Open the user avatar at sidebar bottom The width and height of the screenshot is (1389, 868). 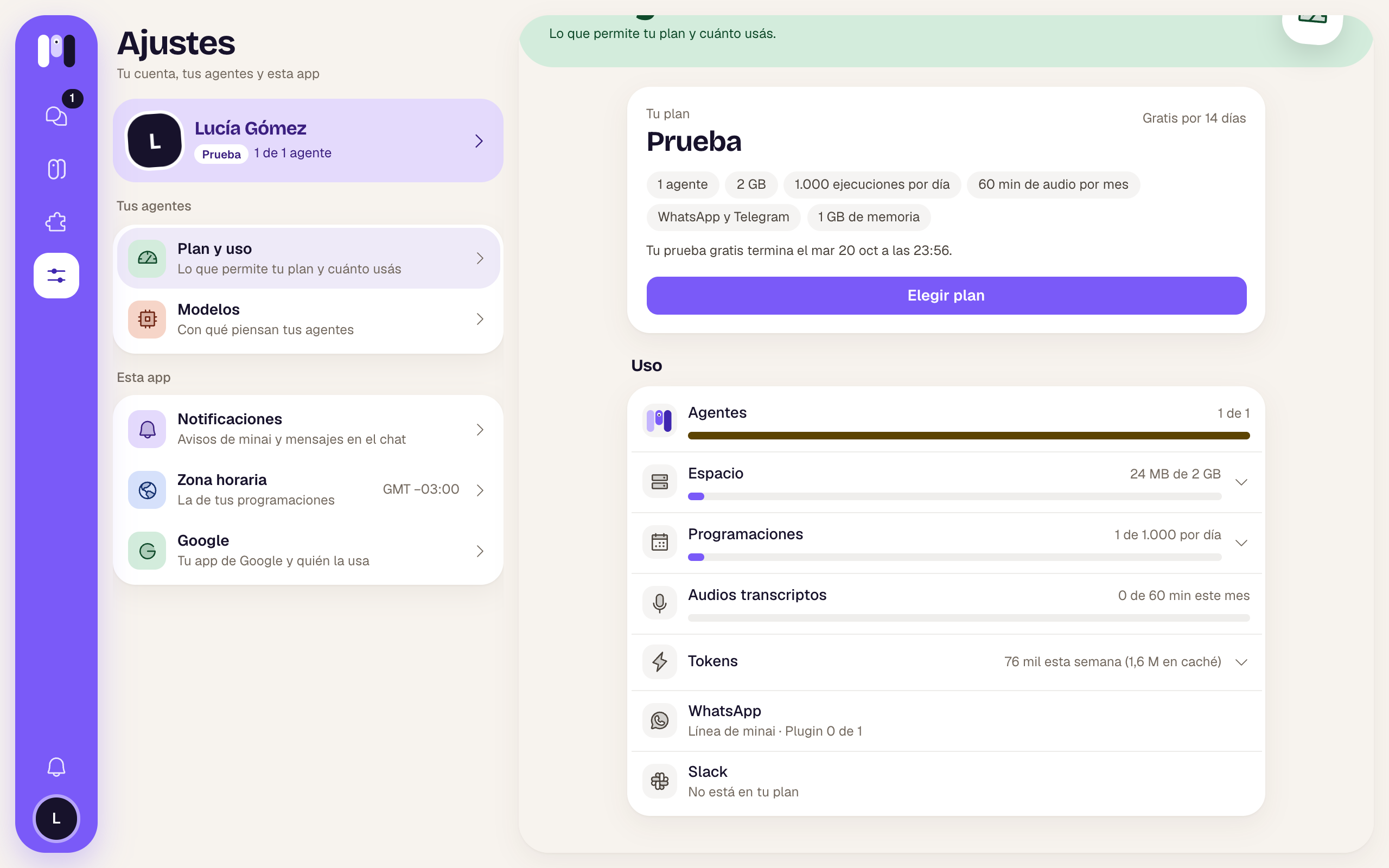(x=56, y=819)
